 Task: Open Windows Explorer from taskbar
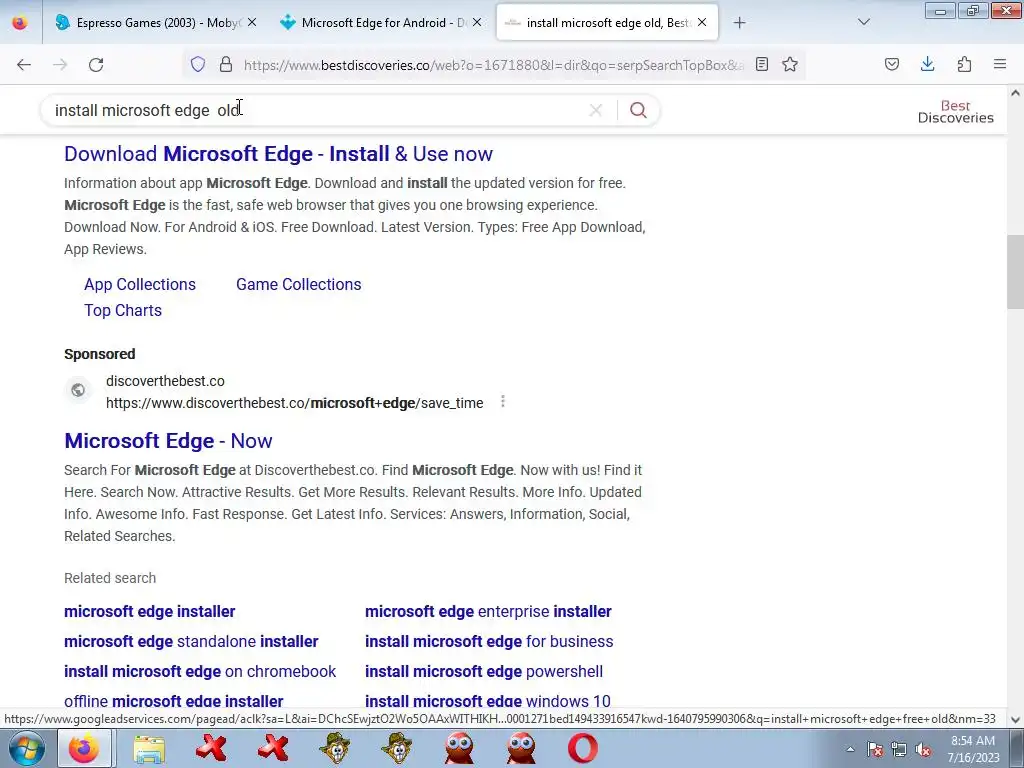tap(149, 748)
